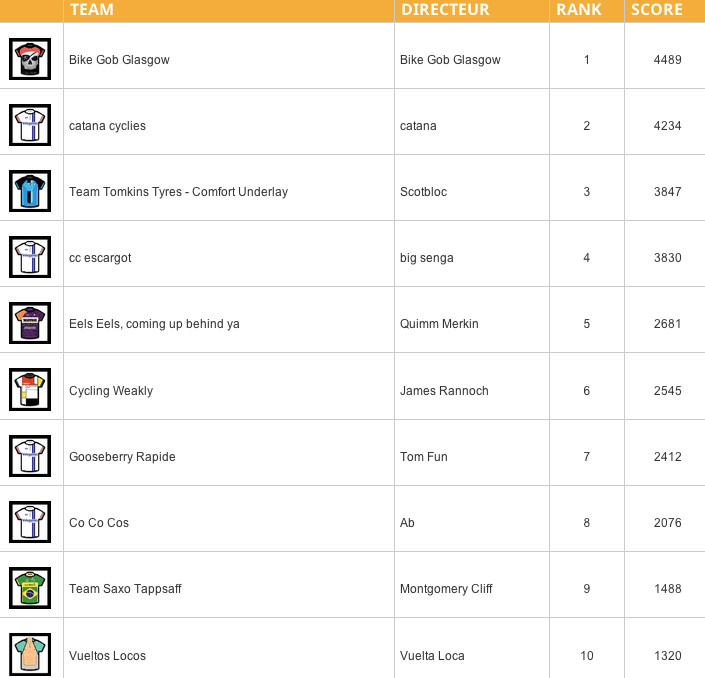Image resolution: width=705 pixels, height=678 pixels.
Task: Open the Bike Gob Glasgow team name
Action: point(119,60)
